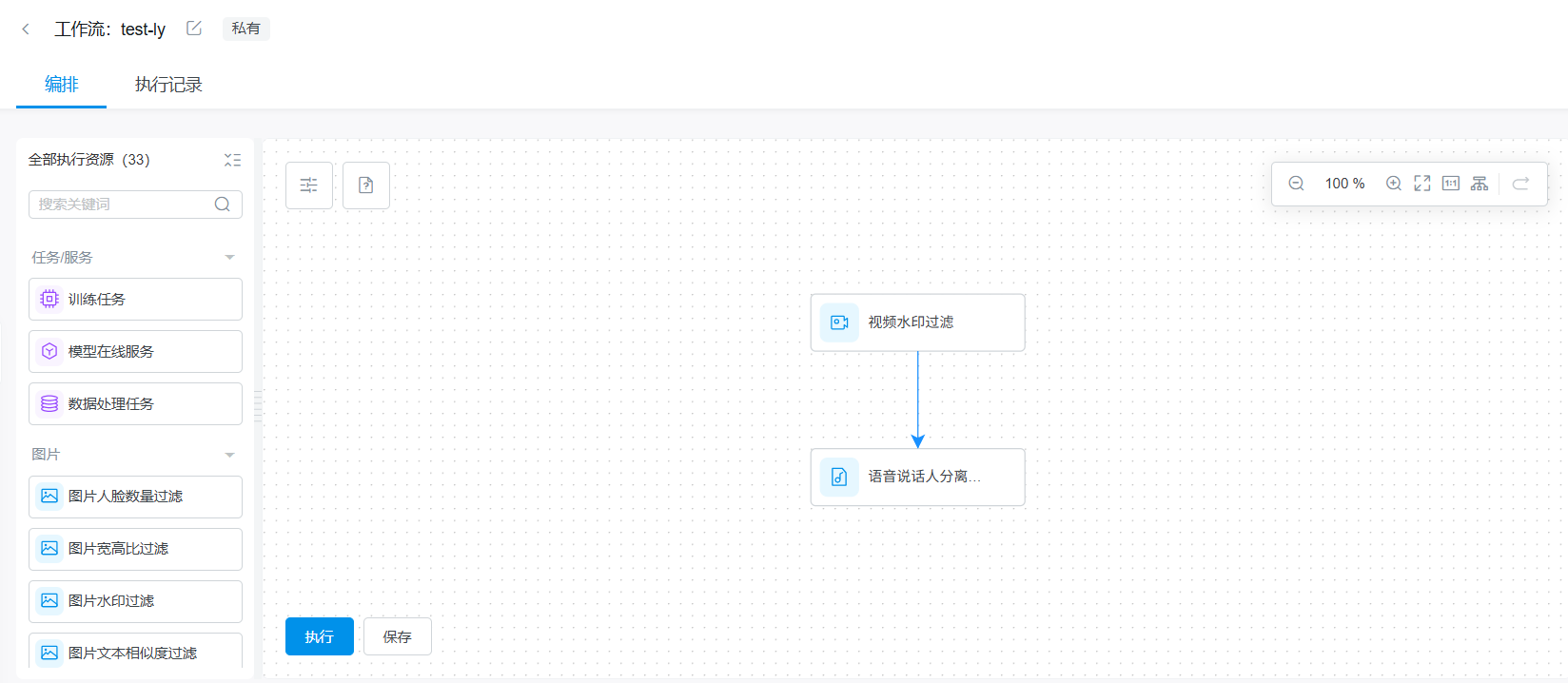Click the 图片人脸数量过滤 image icon
1568x683 pixels.
pyautogui.click(x=49, y=496)
